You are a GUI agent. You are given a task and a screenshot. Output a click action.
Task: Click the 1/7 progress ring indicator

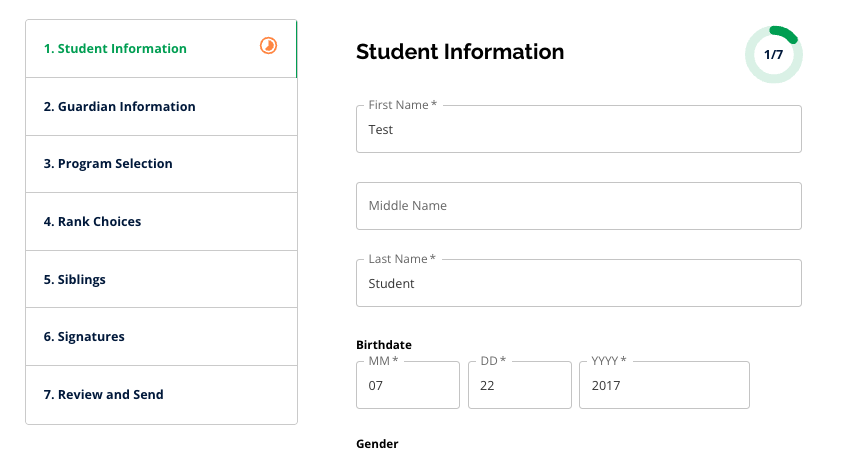pos(773,55)
